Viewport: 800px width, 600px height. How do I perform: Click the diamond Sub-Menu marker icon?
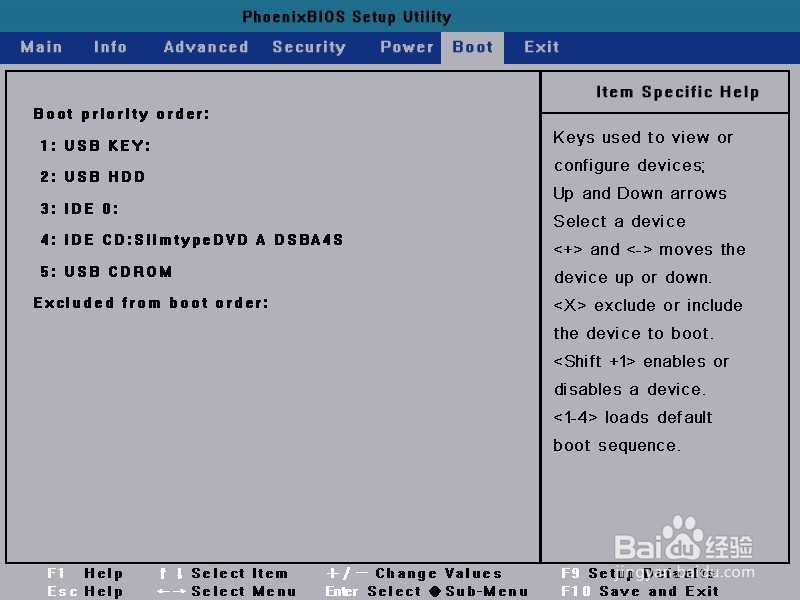435,591
